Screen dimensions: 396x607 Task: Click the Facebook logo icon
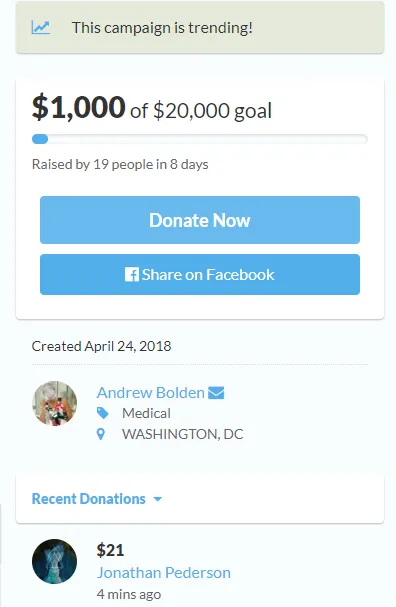(132, 274)
